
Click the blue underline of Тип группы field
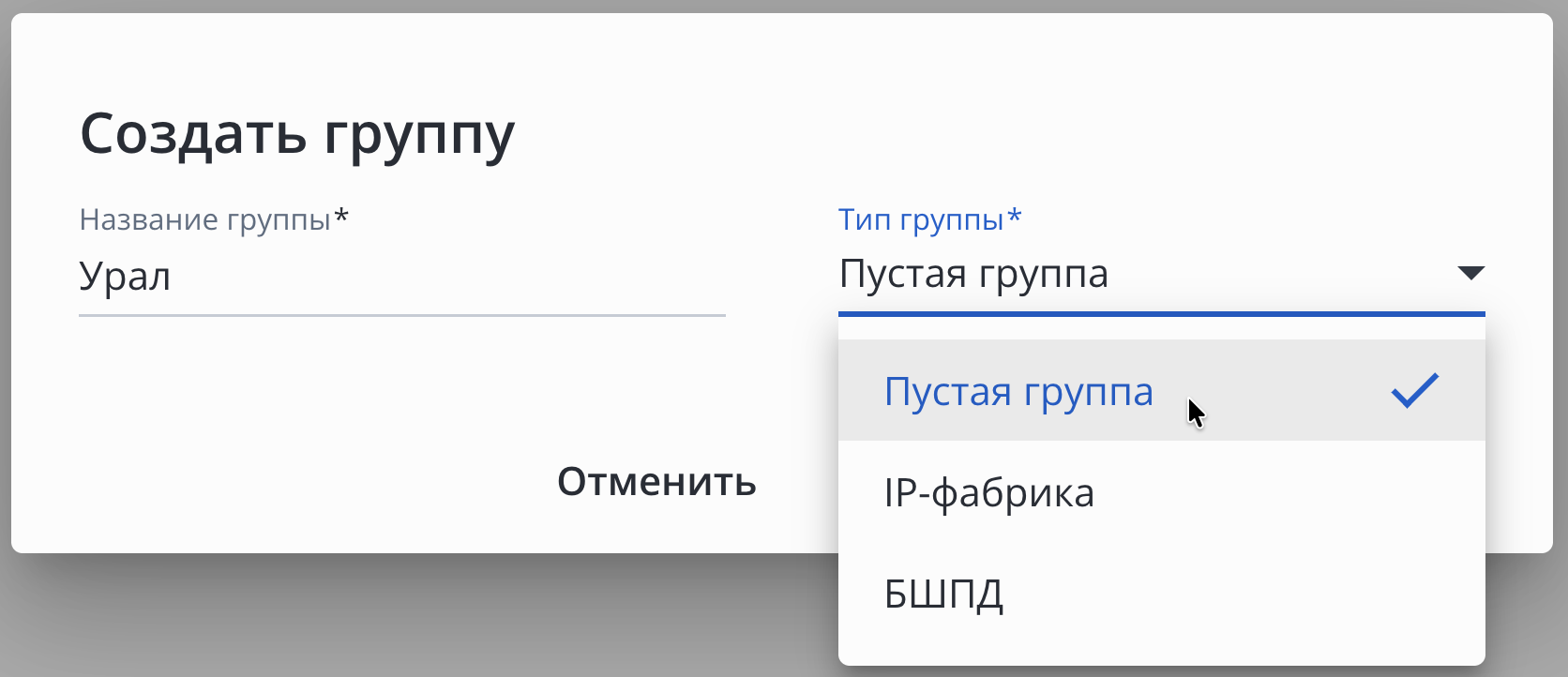(x=1161, y=313)
